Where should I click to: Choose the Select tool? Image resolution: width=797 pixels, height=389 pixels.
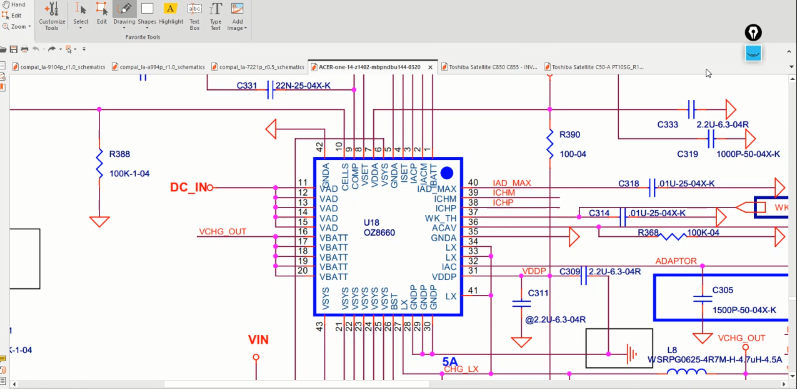pos(81,15)
